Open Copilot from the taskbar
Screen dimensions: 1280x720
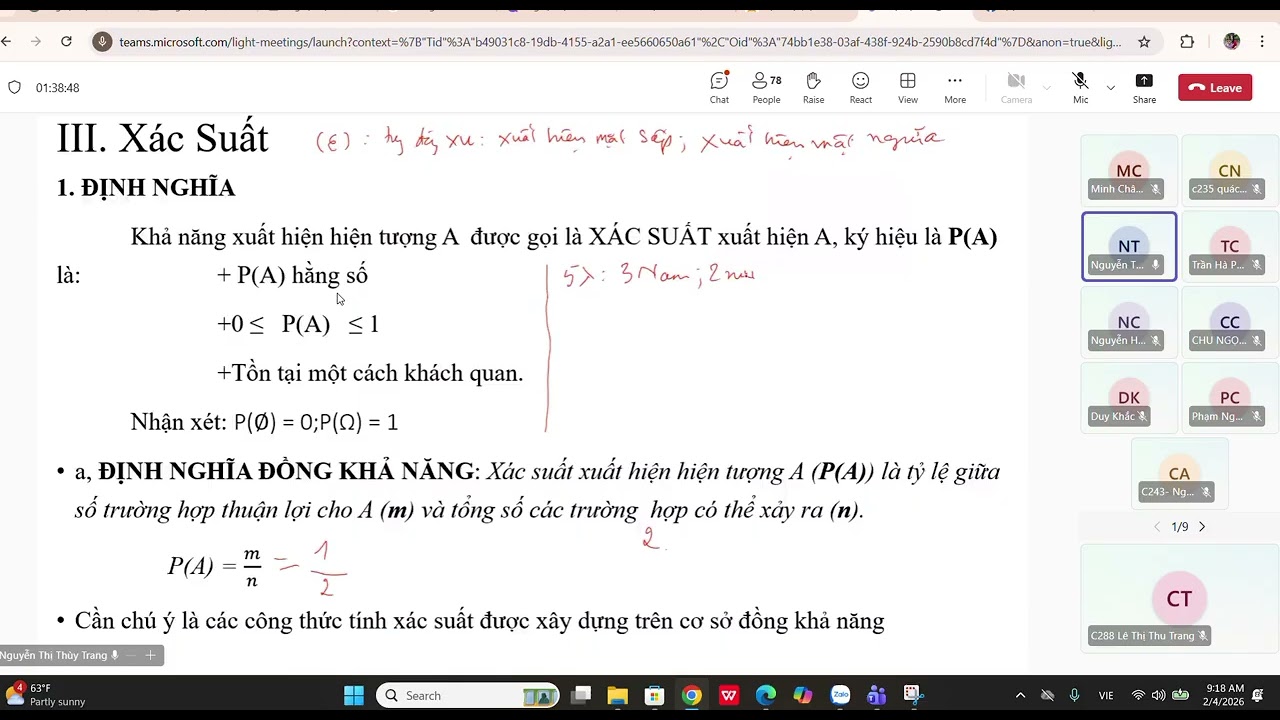point(802,696)
